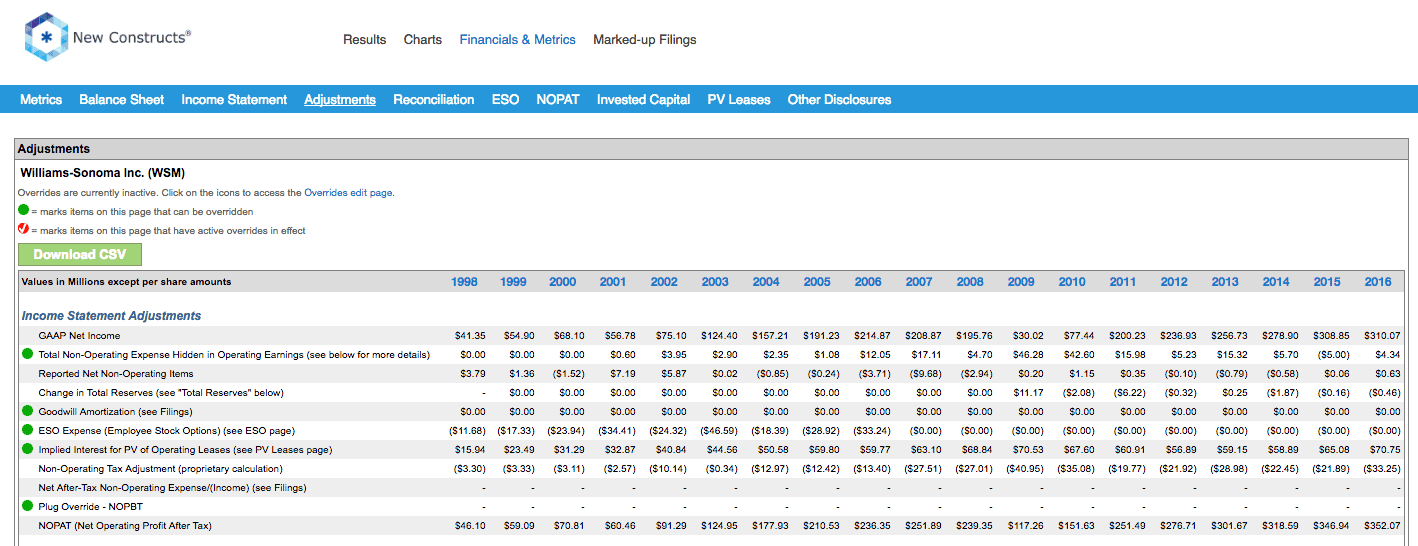Click the Net After-Tax Non-Operating Expense label
The width and height of the screenshot is (1418, 546).
coord(172,487)
